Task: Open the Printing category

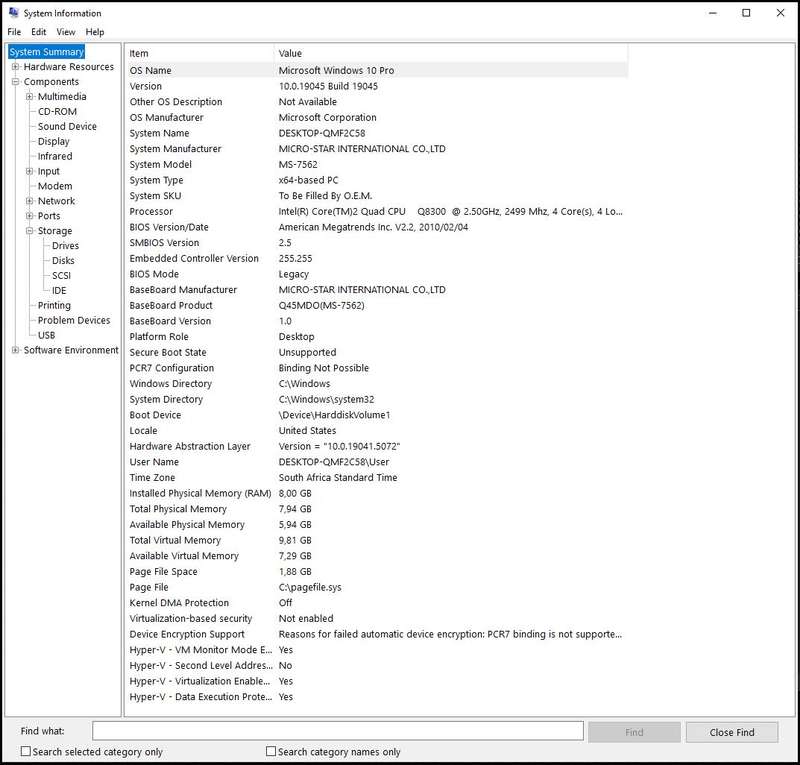Action: pyautogui.click(x=54, y=305)
